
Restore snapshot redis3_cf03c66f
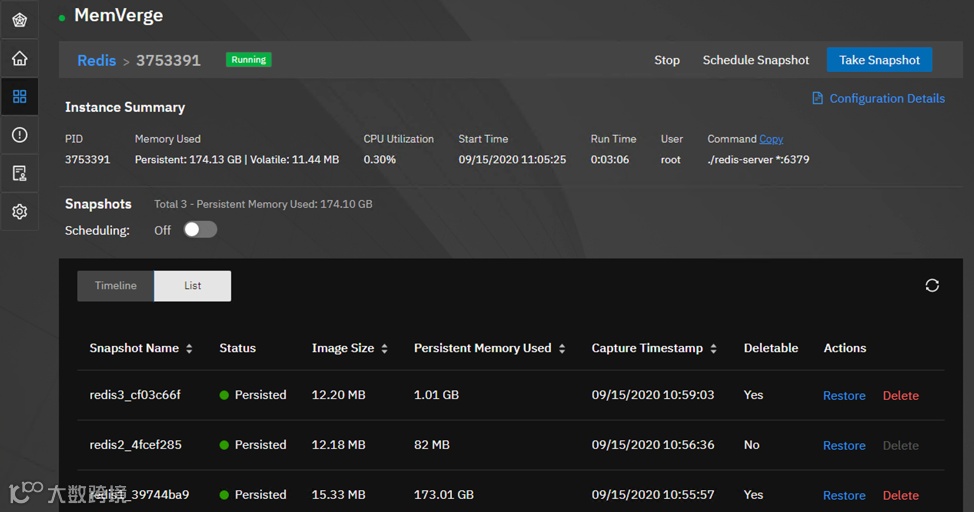(844, 395)
